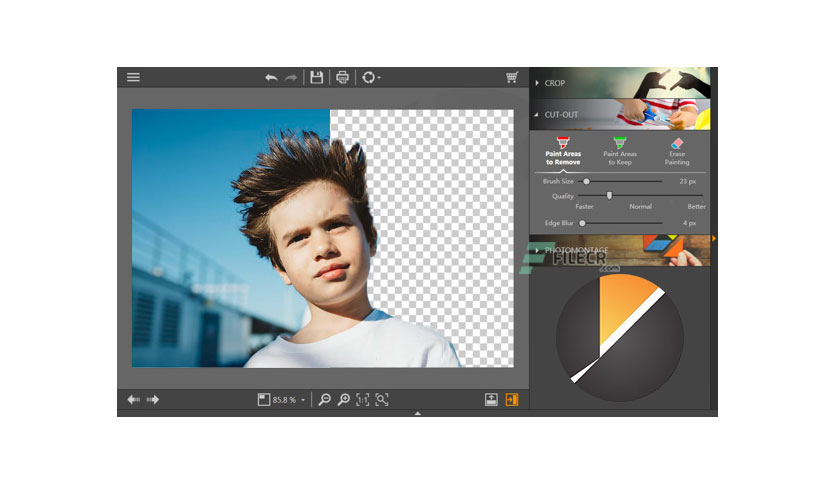
Task: Expand the bottom panel with the up triangle
Action: click(x=417, y=413)
